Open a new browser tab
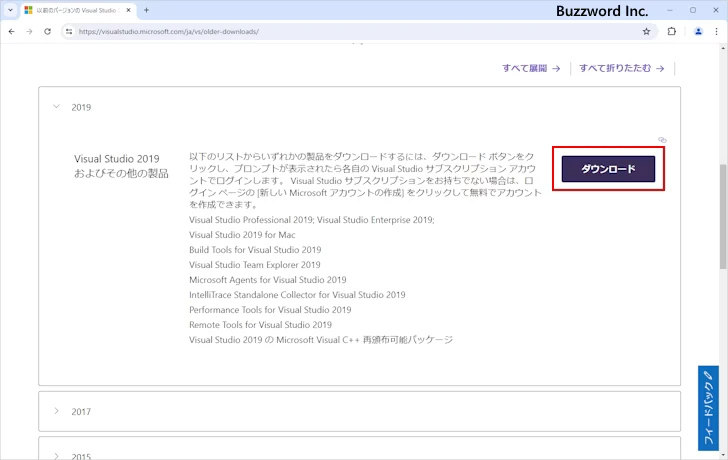 (146, 10)
